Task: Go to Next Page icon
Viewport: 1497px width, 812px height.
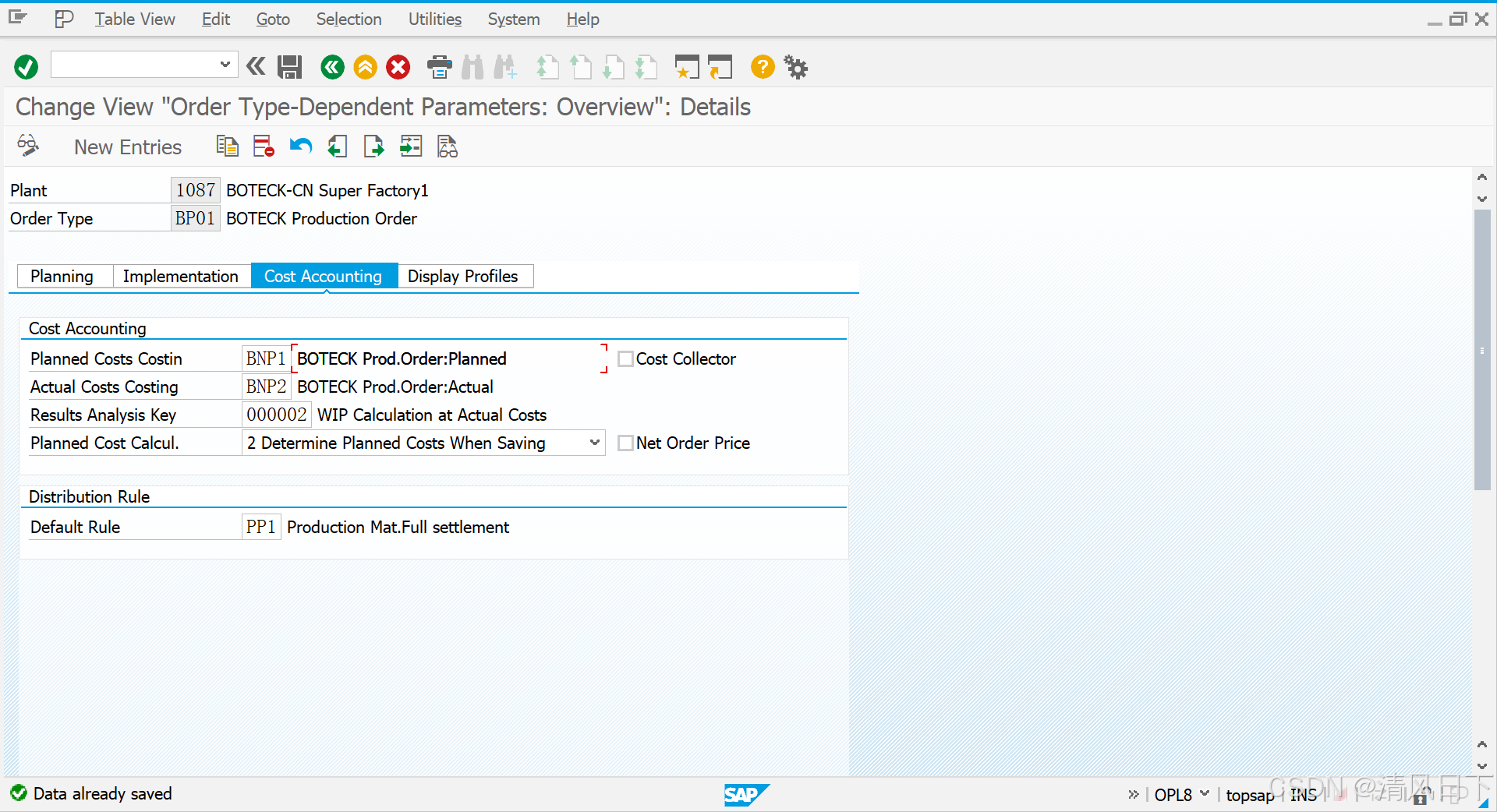Action: click(614, 67)
